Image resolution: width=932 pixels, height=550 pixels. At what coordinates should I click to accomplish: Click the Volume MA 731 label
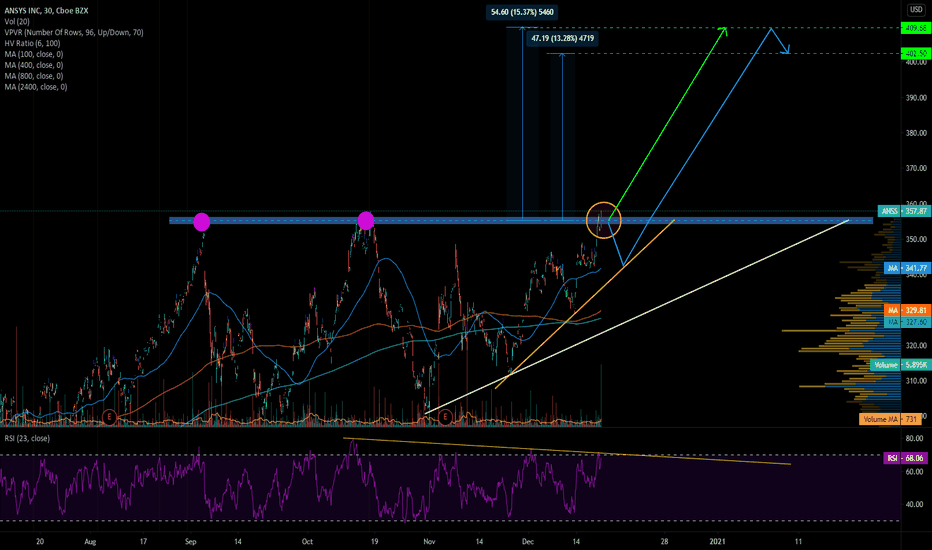point(890,419)
